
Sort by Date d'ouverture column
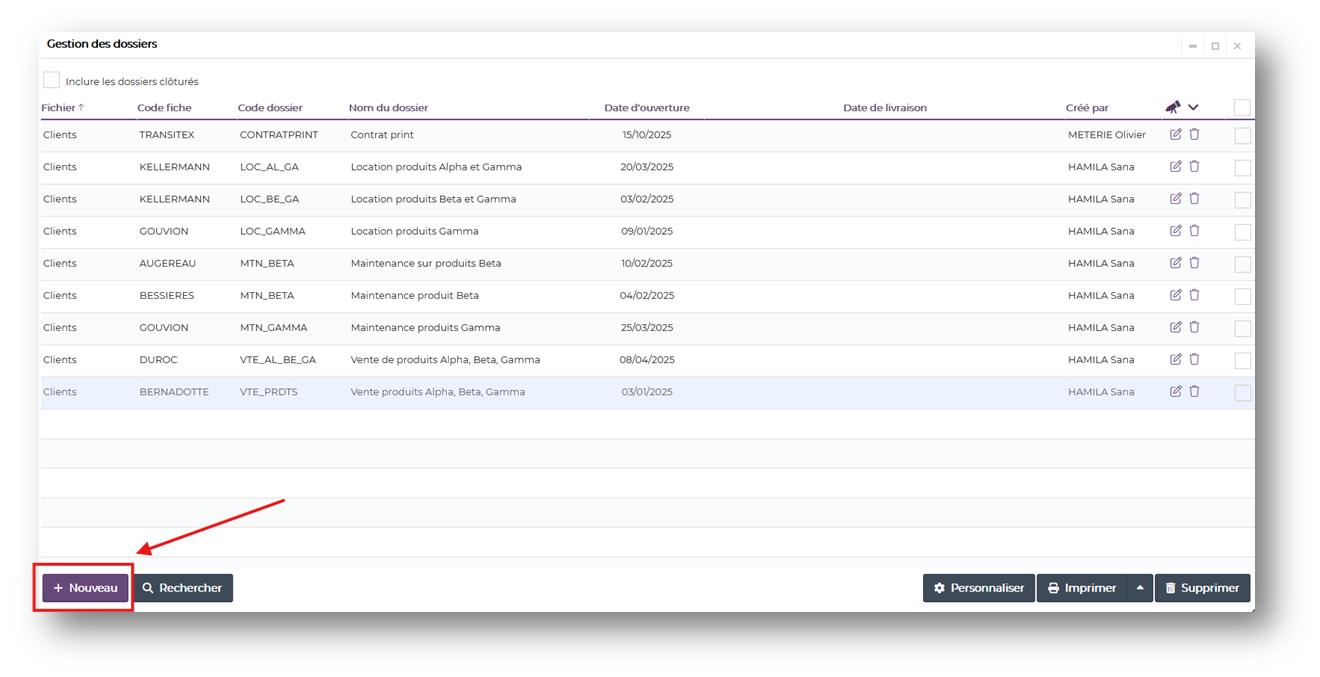(646, 108)
